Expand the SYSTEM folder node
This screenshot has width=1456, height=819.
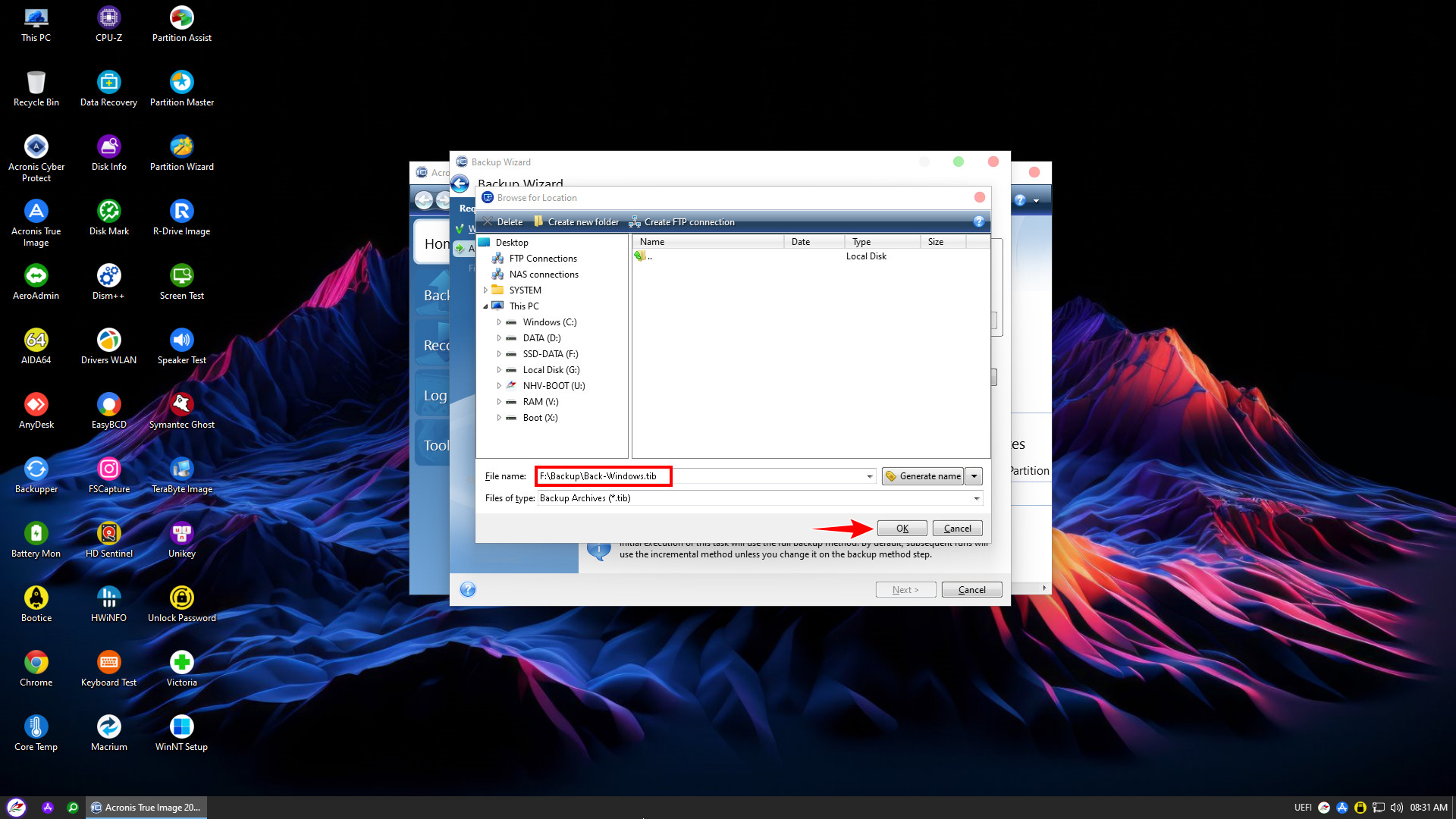coord(485,290)
